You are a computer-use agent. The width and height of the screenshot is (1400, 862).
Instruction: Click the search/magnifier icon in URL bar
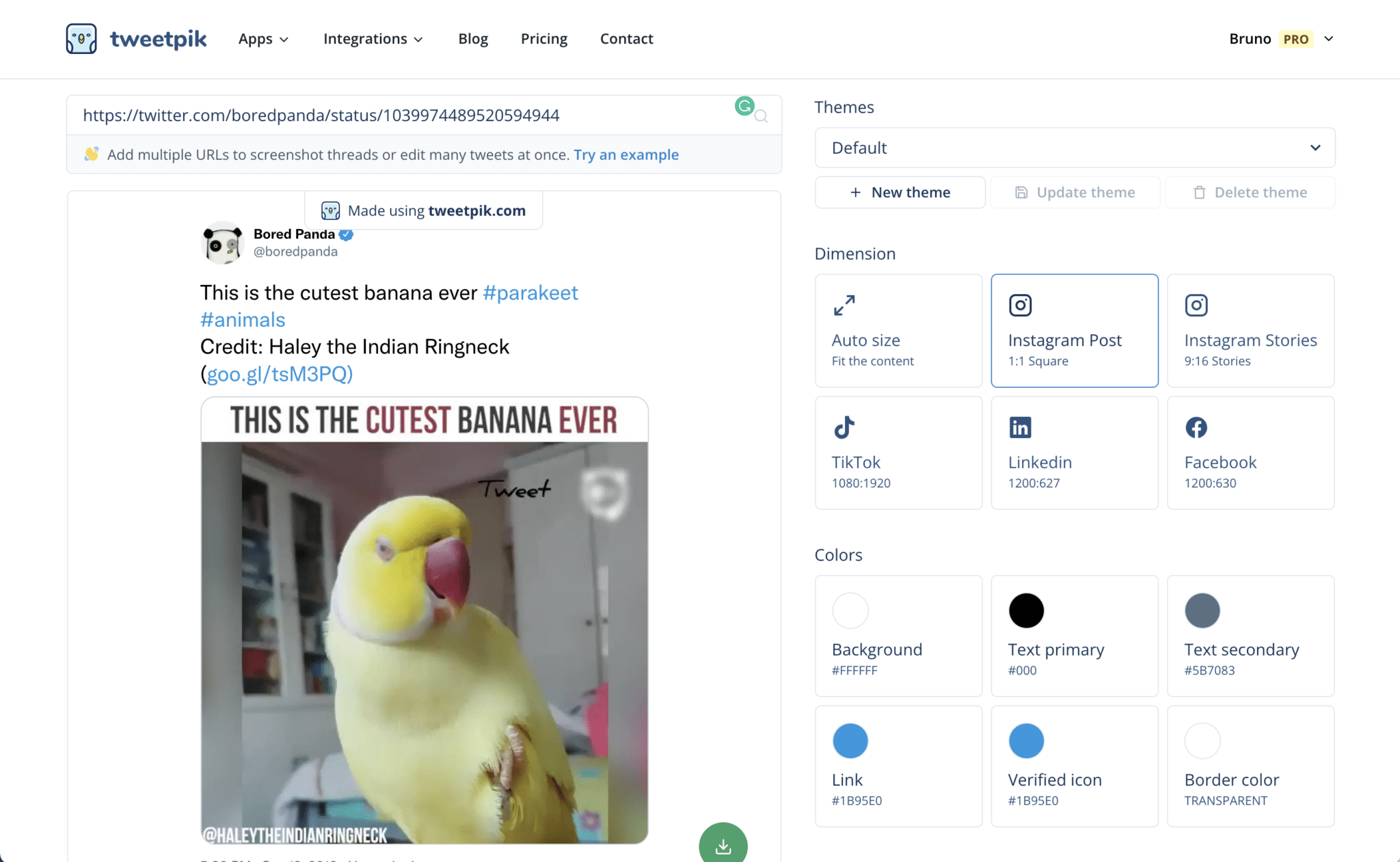click(x=760, y=115)
